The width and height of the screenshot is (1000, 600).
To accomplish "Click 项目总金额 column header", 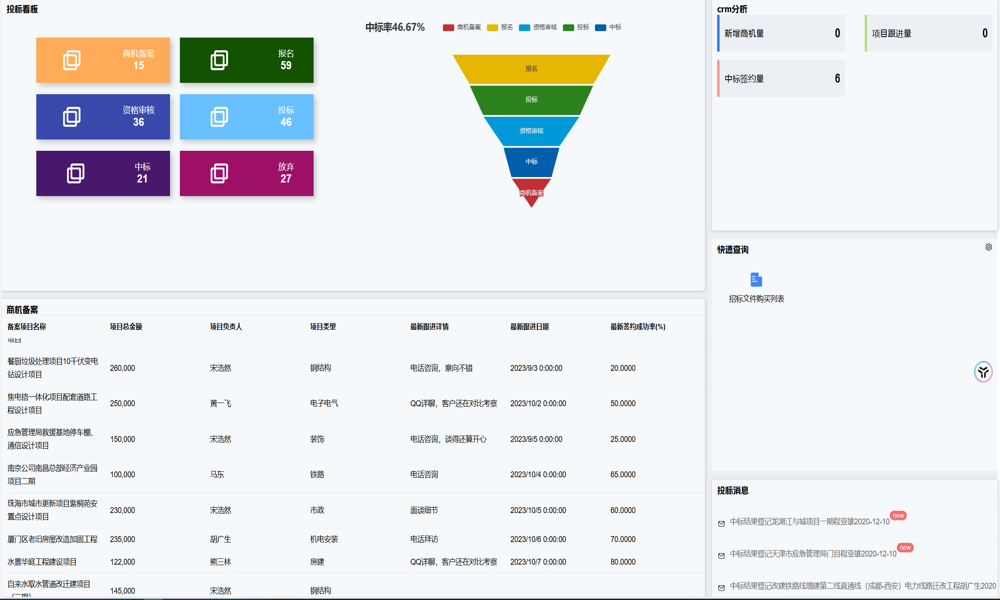I will pos(126,327).
